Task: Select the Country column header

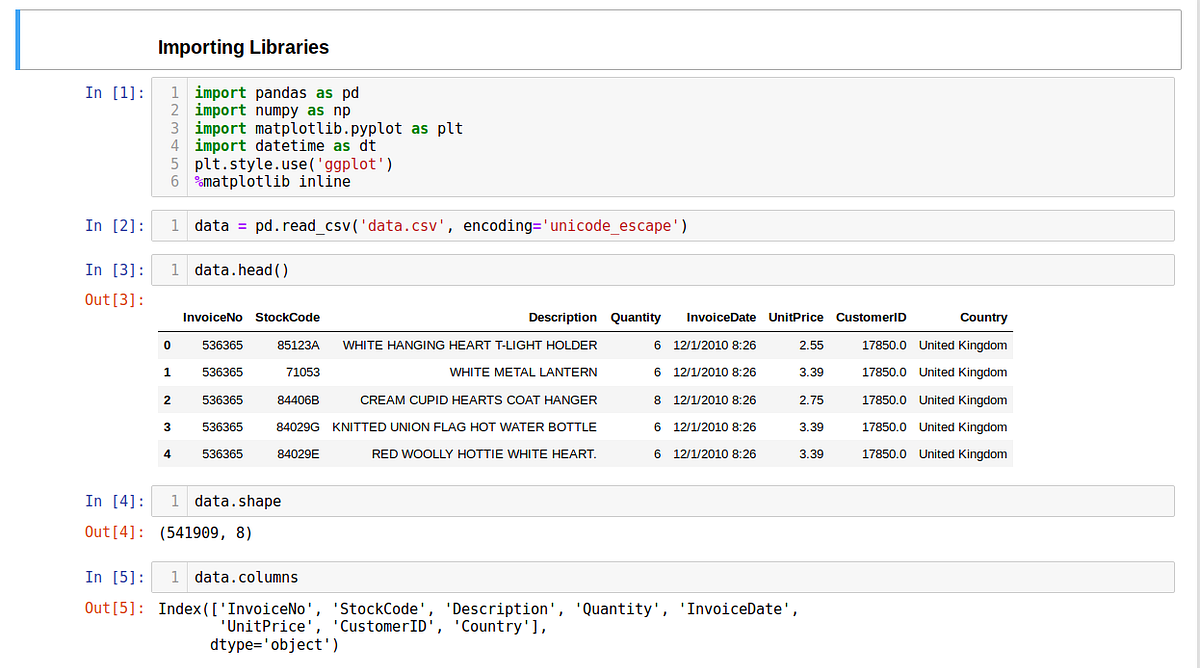Action: coord(983,317)
